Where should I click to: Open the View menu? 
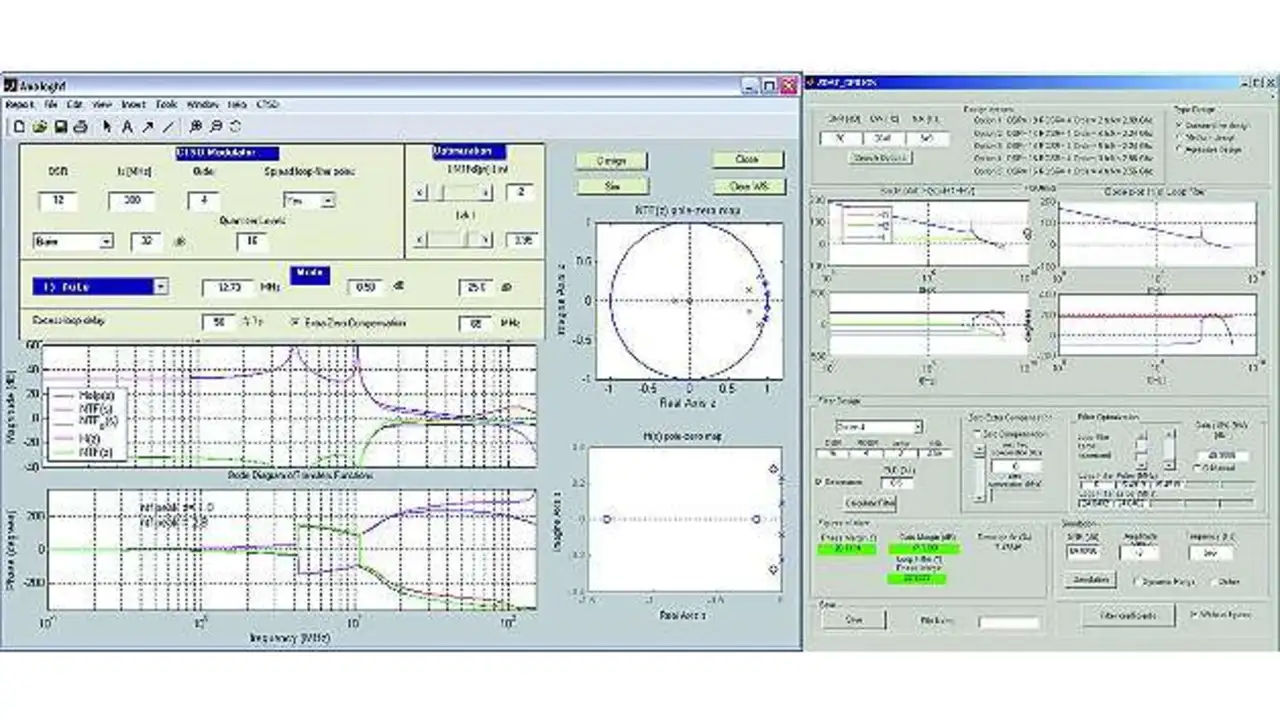point(102,104)
